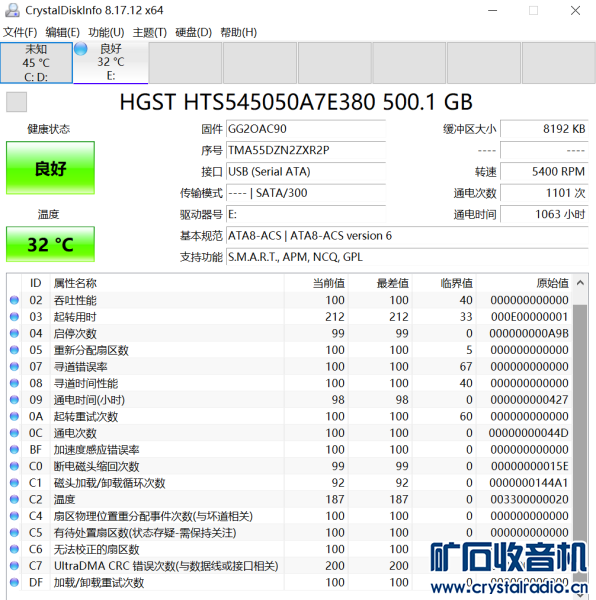Select the 无法校正的扇区数 attribute name
Screen dimensions: 596x600
pos(96,549)
